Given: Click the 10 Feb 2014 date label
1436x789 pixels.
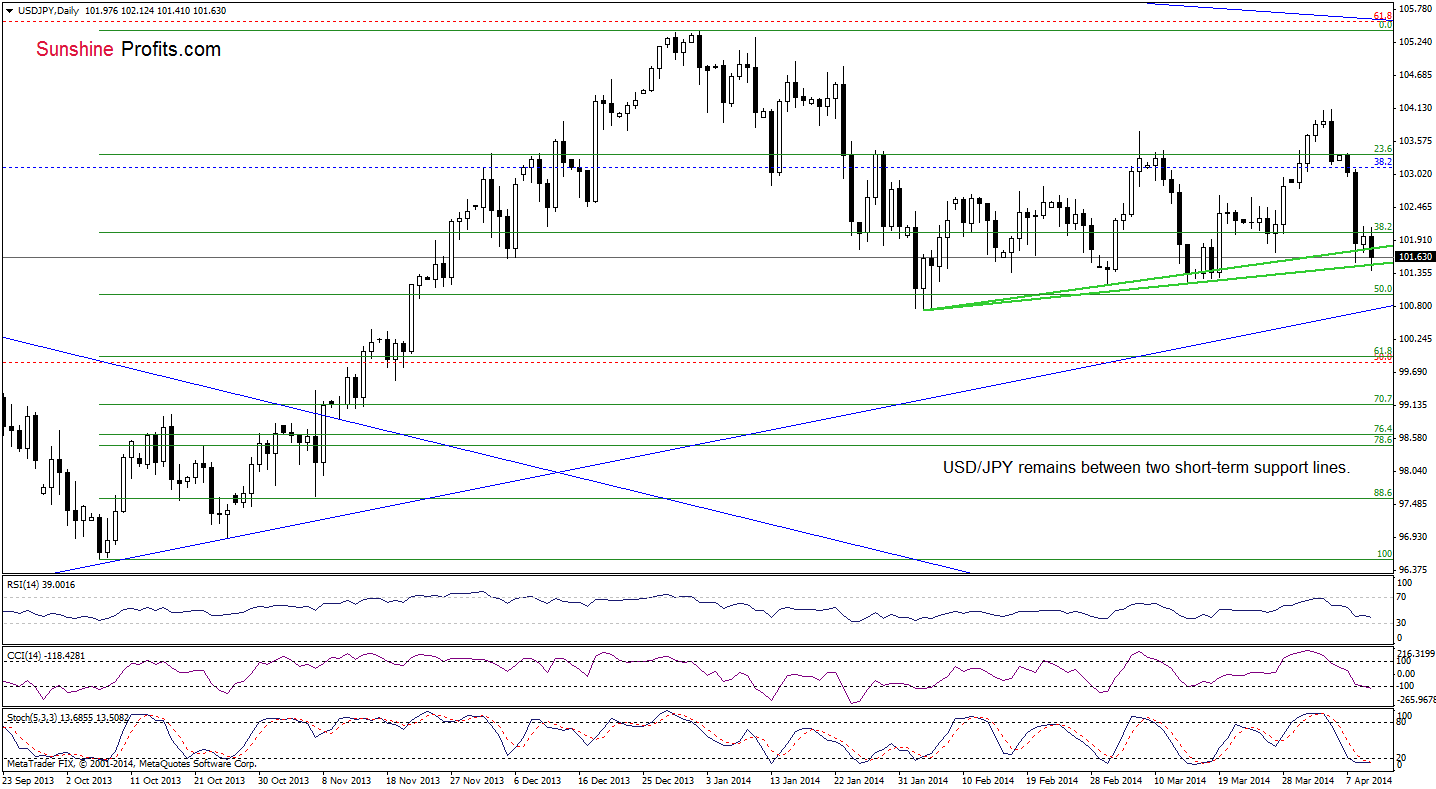Looking at the screenshot, I should (x=989, y=780).
